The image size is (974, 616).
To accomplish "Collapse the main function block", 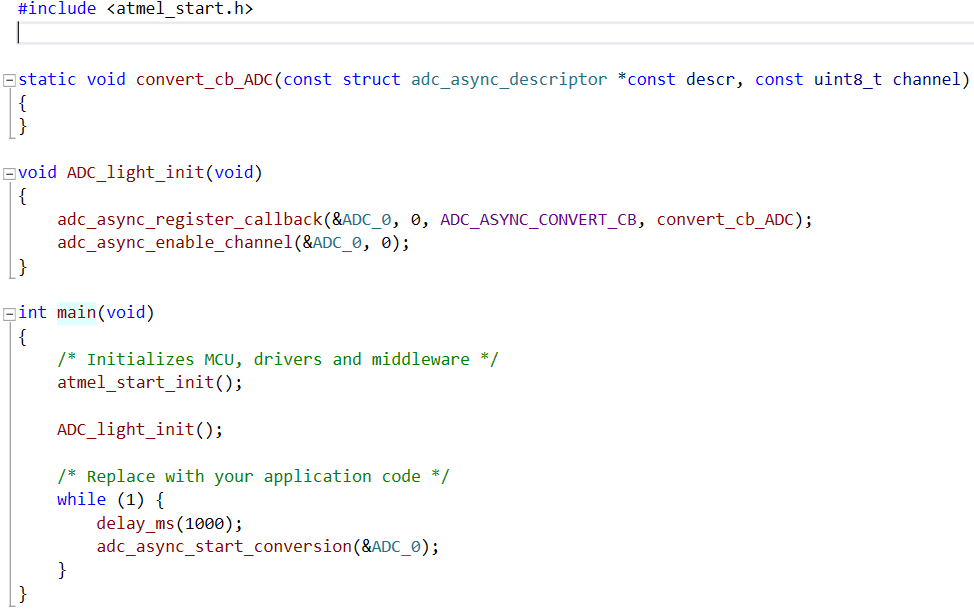I will tap(8, 312).
